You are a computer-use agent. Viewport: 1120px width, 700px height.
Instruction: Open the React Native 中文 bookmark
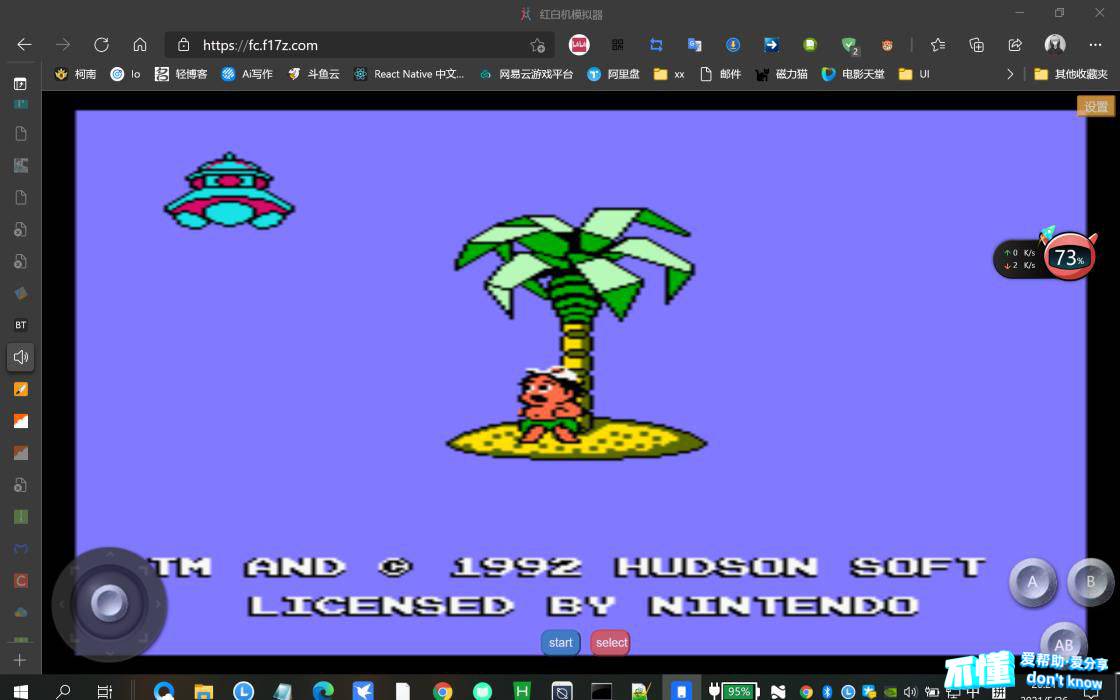409,74
